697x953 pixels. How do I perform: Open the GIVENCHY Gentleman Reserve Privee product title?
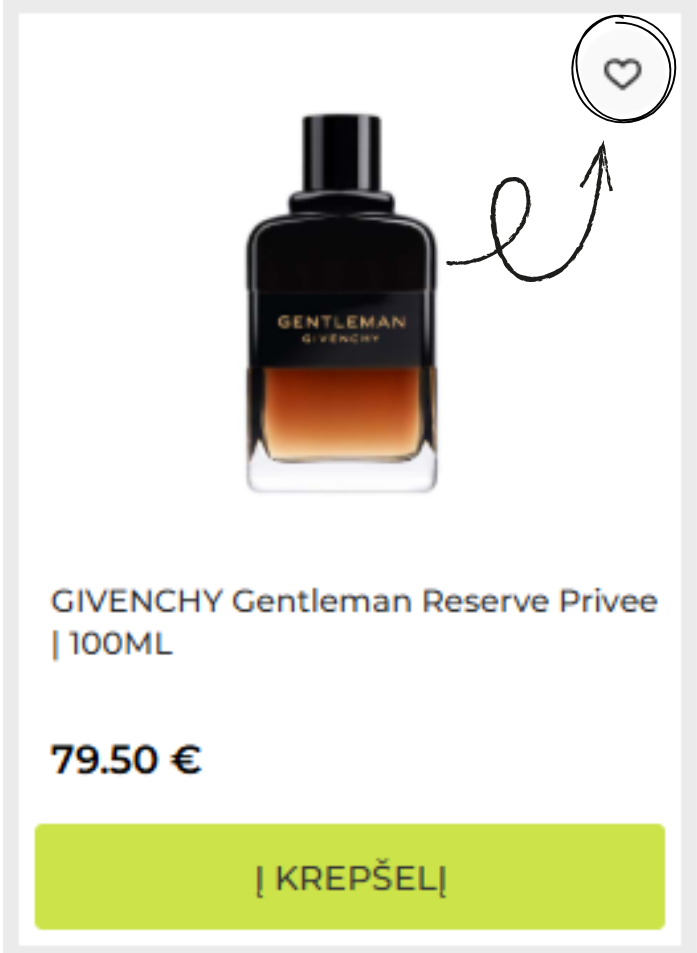click(x=354, y=622)
